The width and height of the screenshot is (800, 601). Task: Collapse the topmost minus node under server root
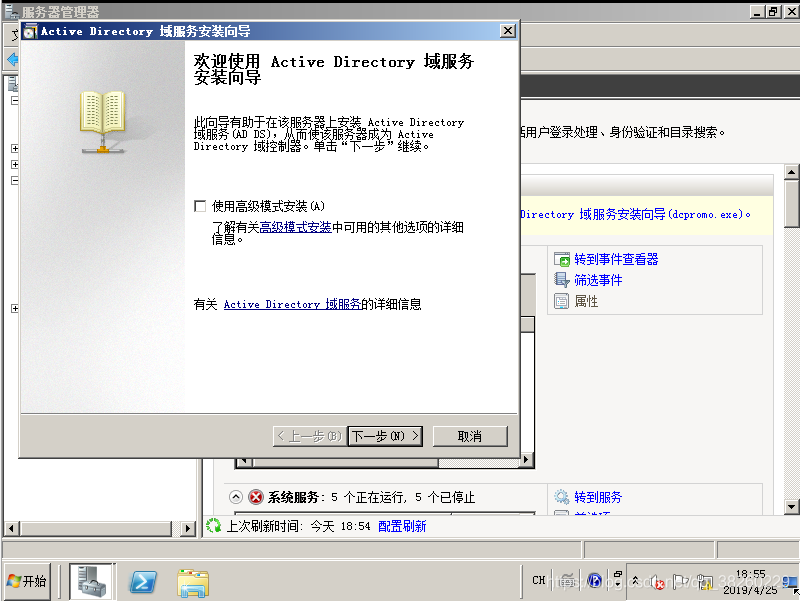[15, 101]
